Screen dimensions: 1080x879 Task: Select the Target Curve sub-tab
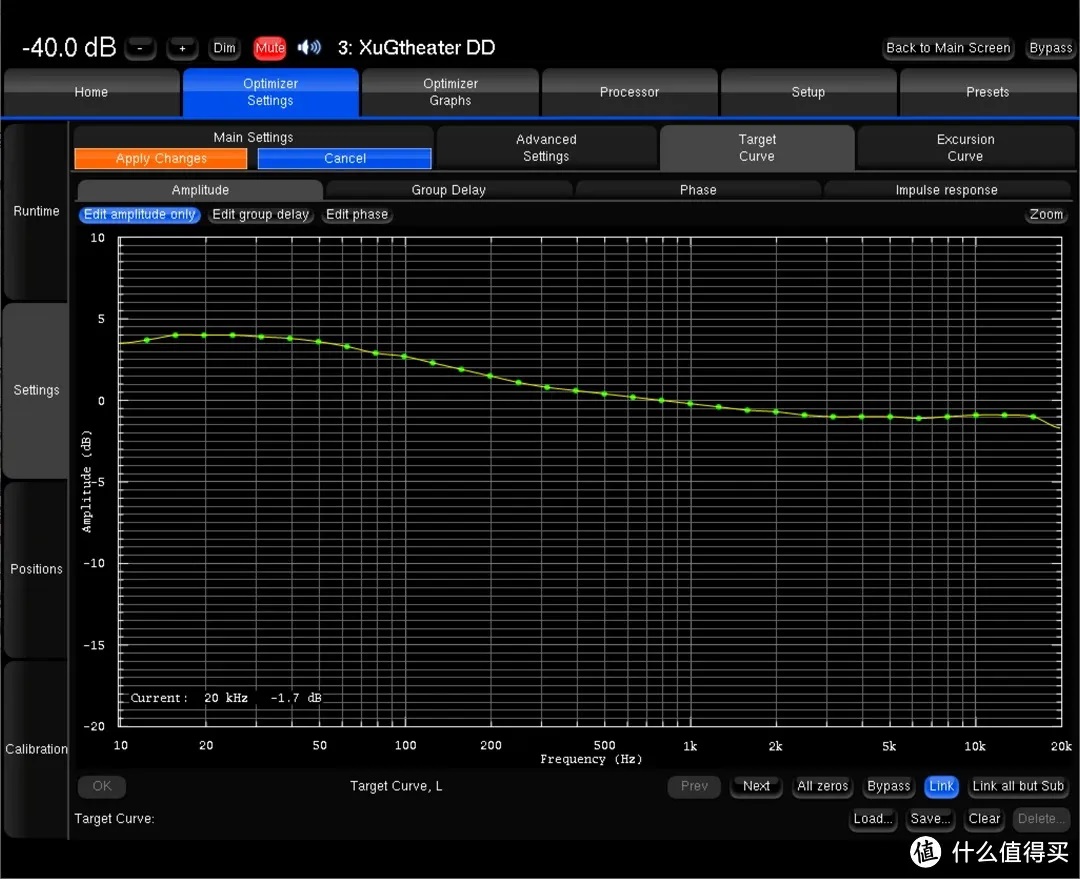point(757,148)
